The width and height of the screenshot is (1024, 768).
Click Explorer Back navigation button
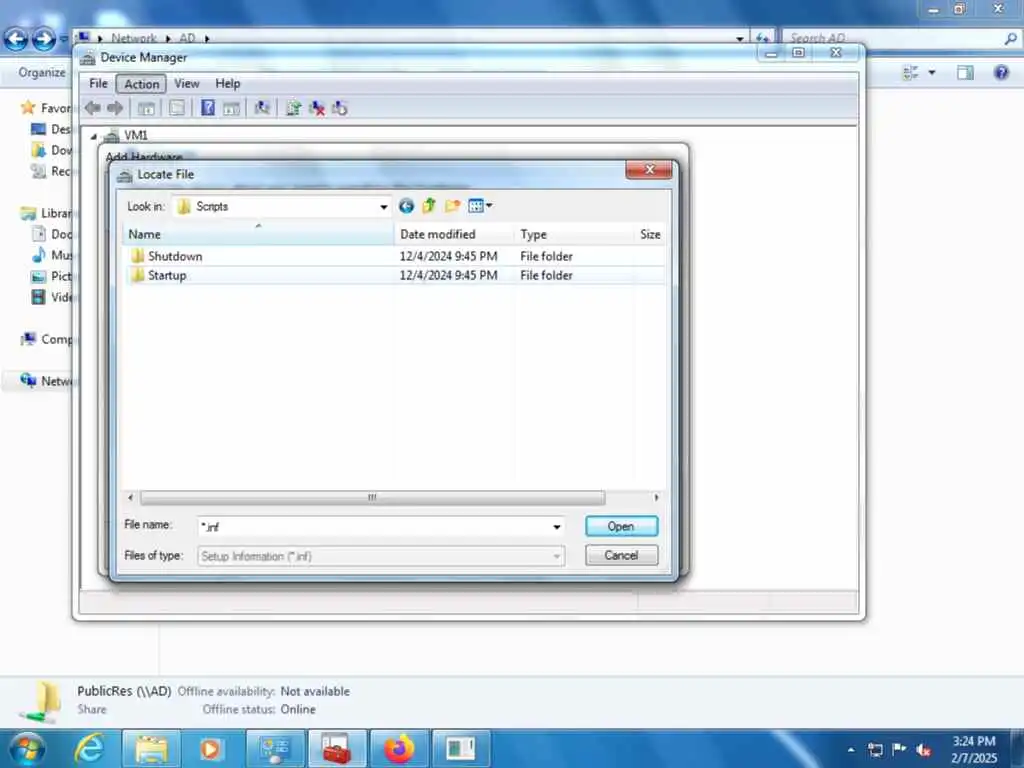[16, 39]
